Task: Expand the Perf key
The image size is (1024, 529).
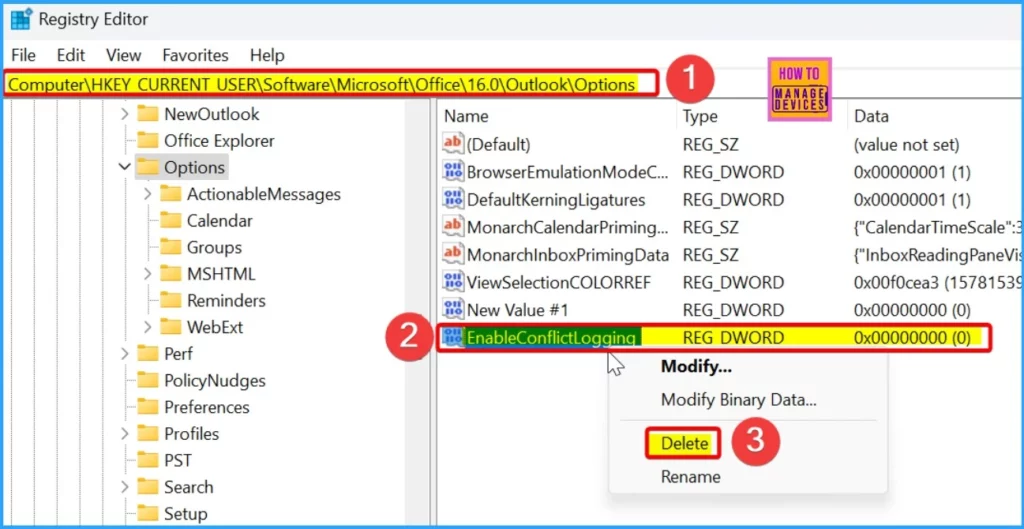Action: pyautogui.click(x=125, y=353)
